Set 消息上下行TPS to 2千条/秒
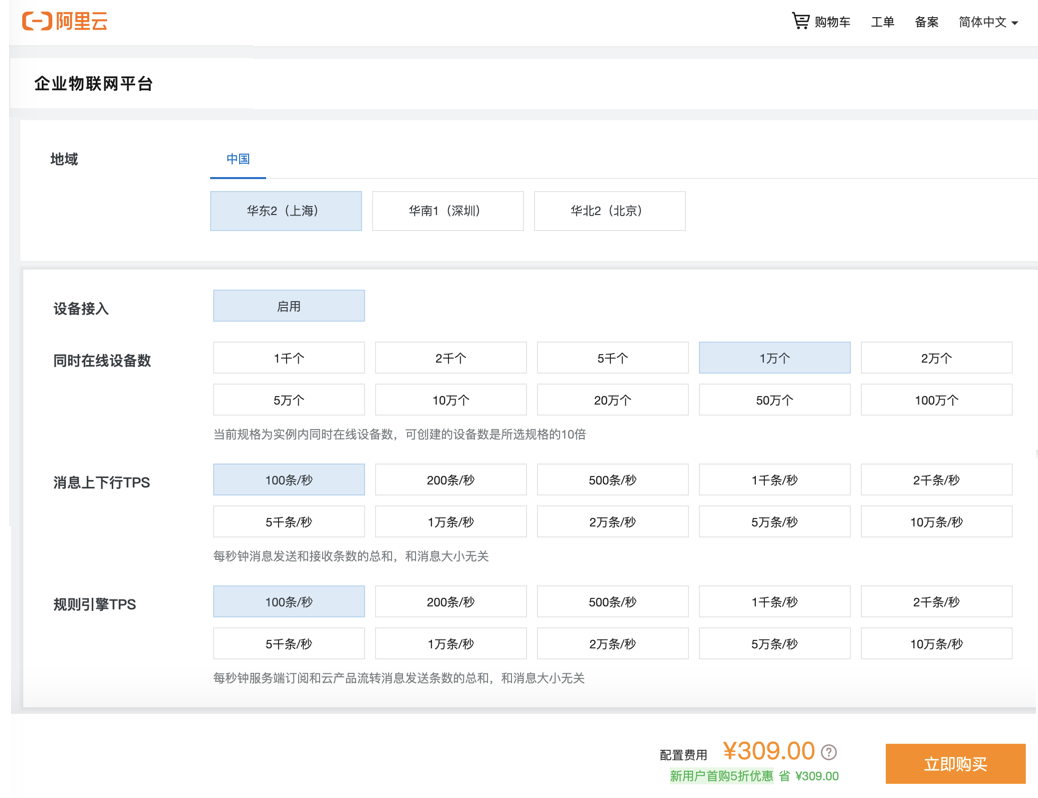This screenshot has height=798, width=1038. tap(937, 480)
